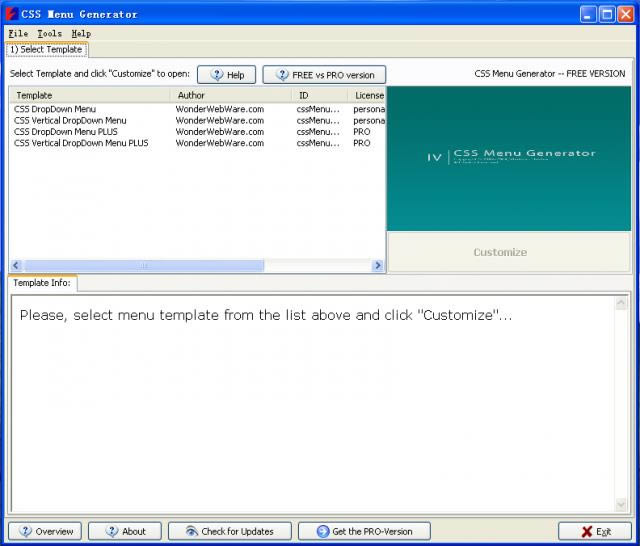Image resolution: width=640 pixels, height=546 pixels.
Task: Select CSS DropDown Menu template
Action: click(55, 109)
